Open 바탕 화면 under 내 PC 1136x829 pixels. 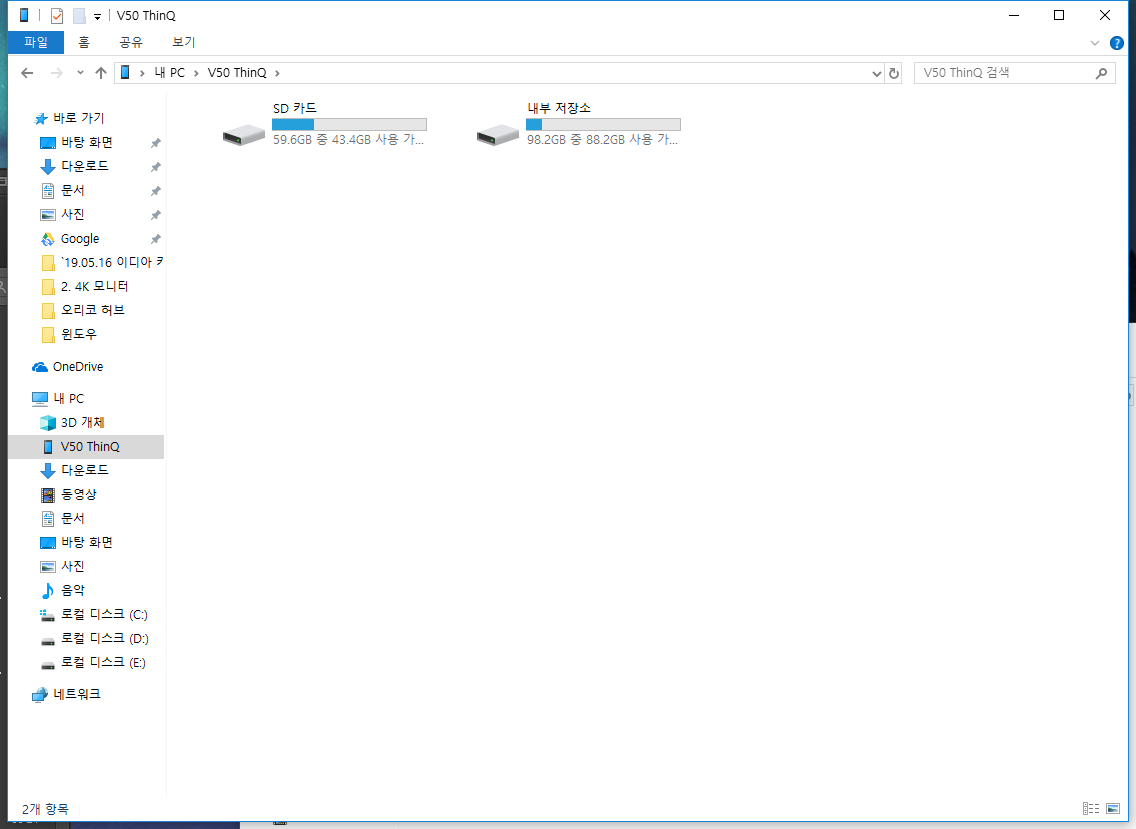pos(86,542)
